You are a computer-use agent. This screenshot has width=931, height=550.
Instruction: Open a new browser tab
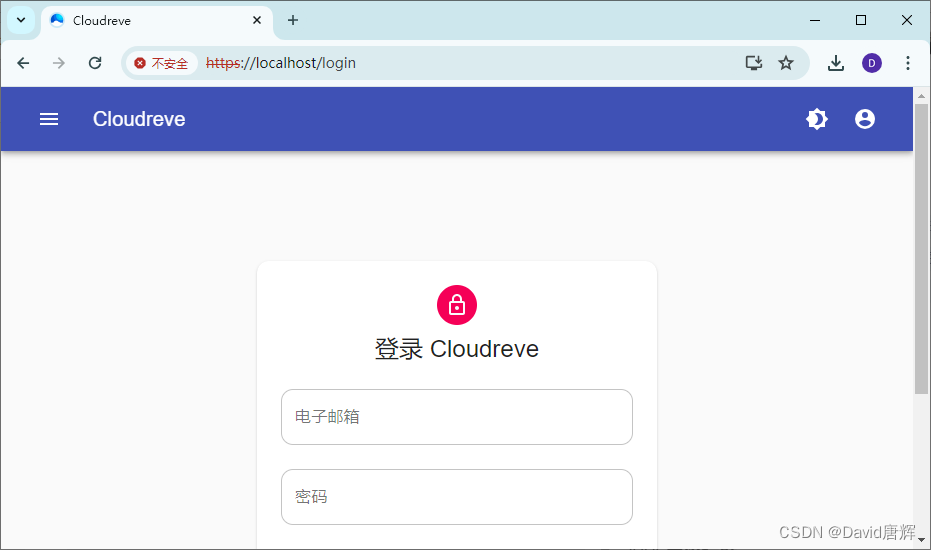[293, 20]
